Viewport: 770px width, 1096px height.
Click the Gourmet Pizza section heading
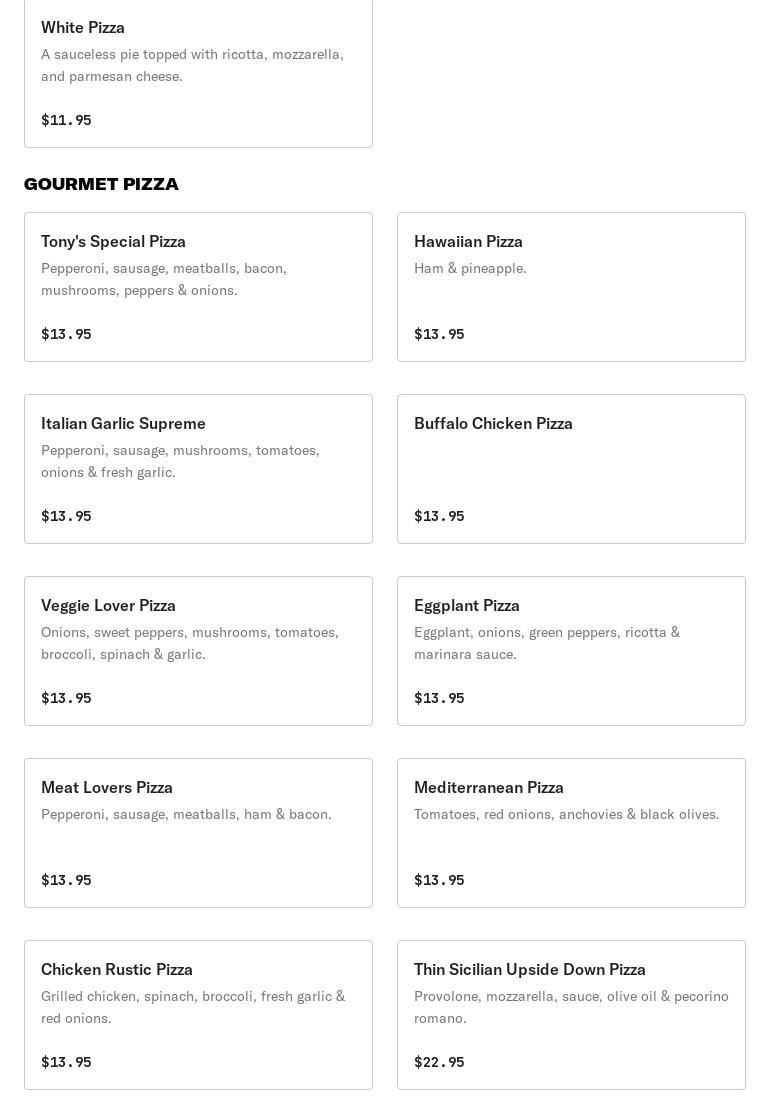101,184
